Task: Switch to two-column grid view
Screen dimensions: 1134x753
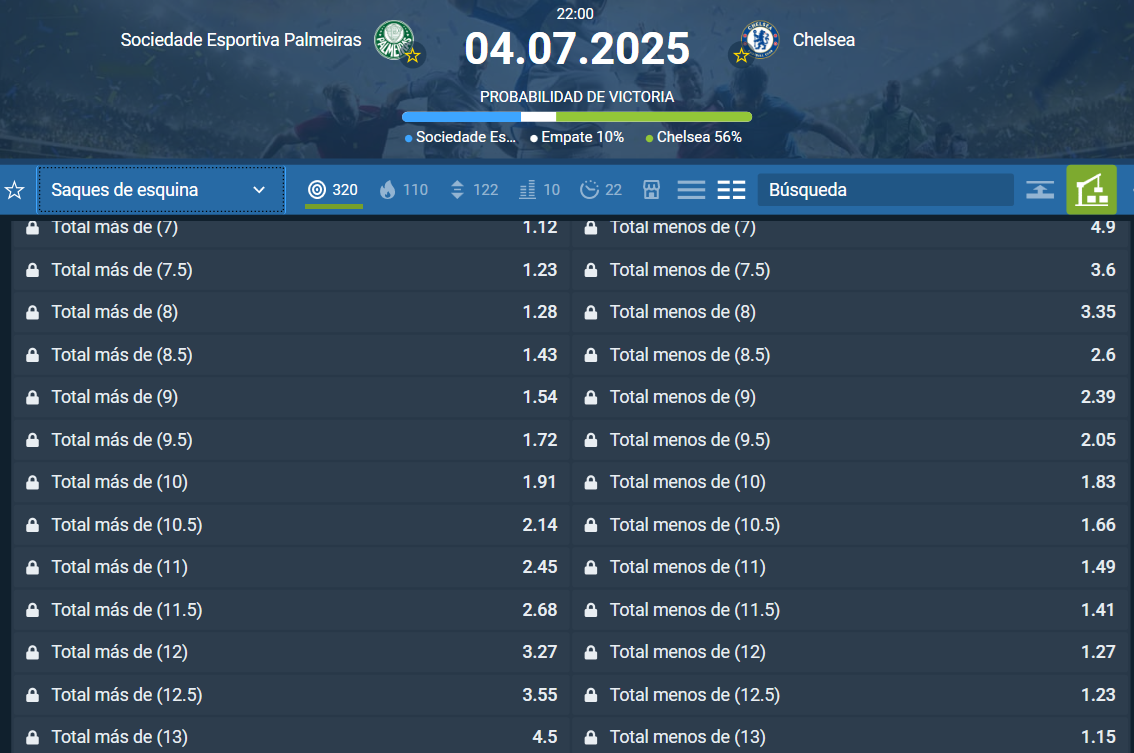Action: click(731, 190)
